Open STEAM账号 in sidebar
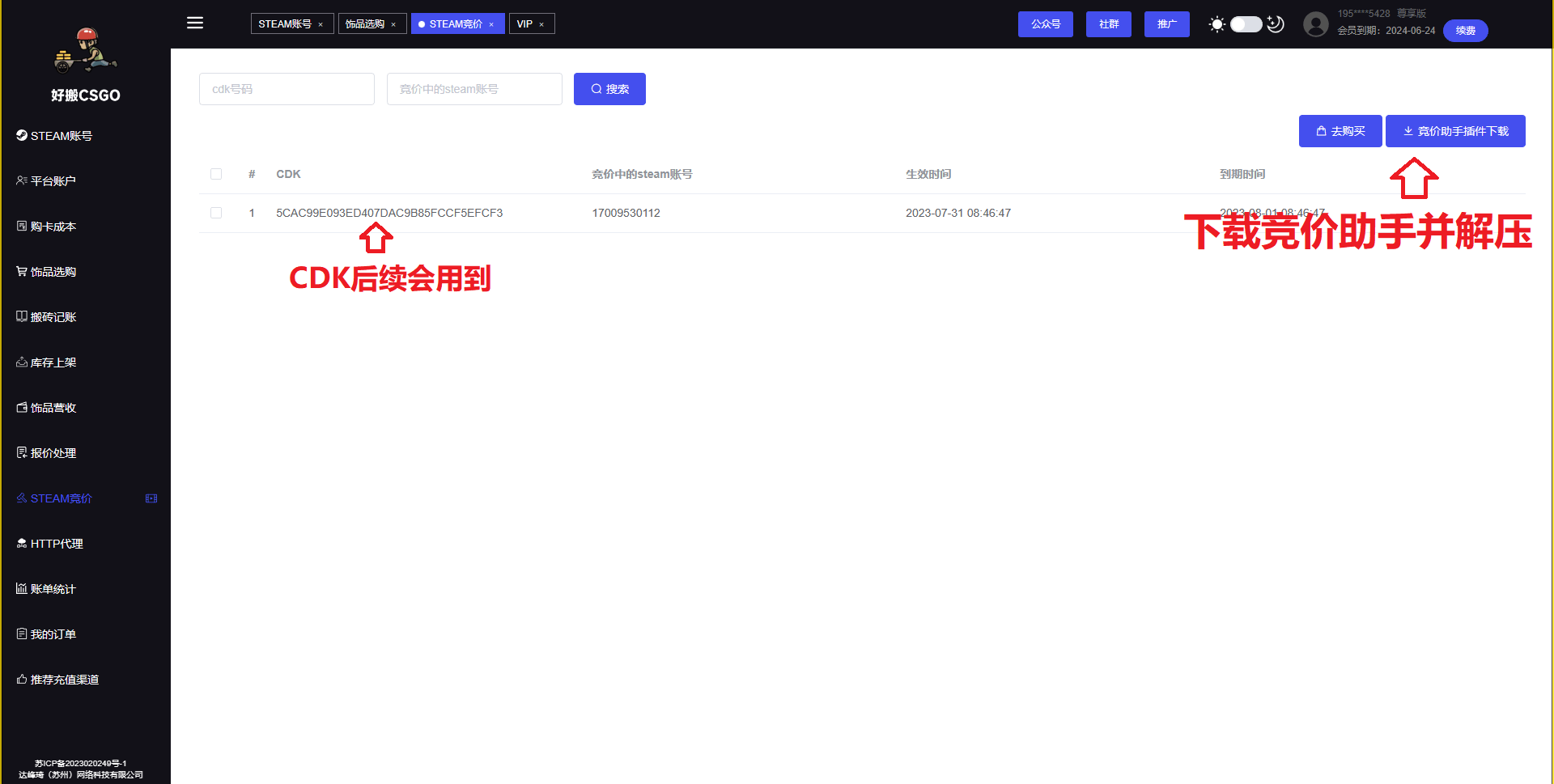 (85, 136)
